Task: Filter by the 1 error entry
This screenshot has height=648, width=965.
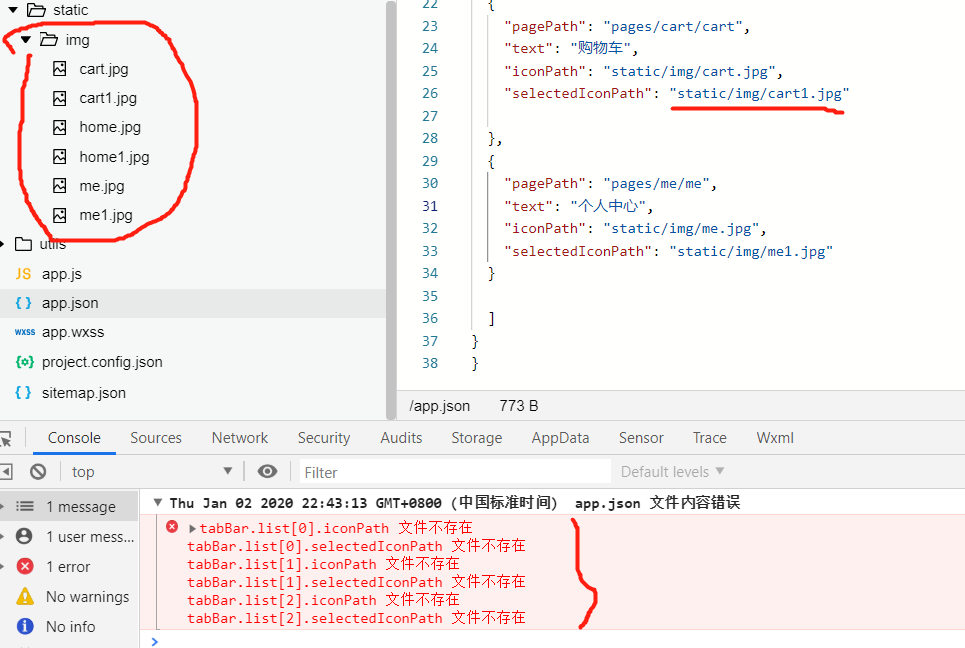Action: coord(69,567)
